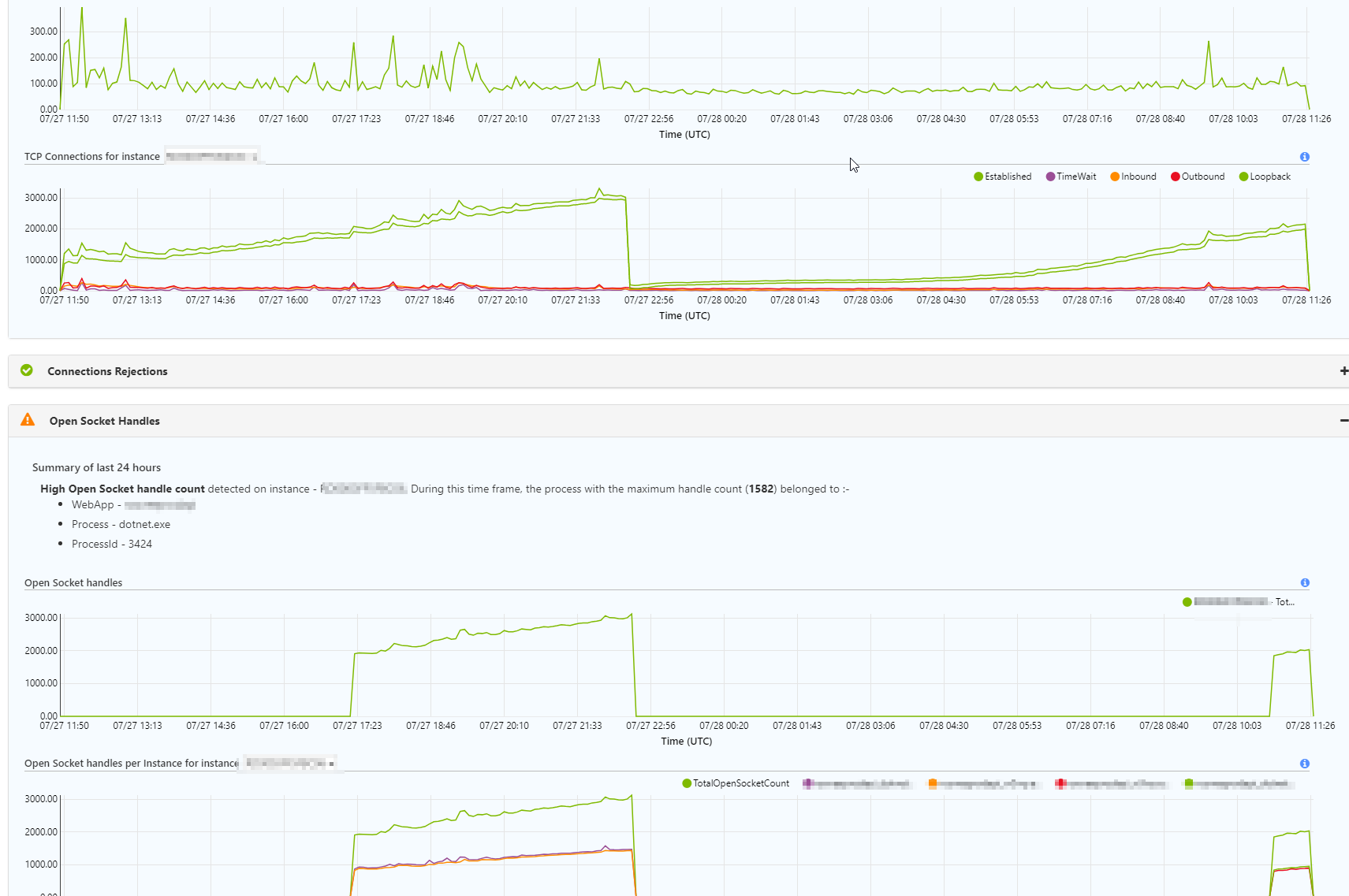Click the warning icon beside Open Socket Handles
This screenshot has width=1349, height=896.
click(28, 421)
